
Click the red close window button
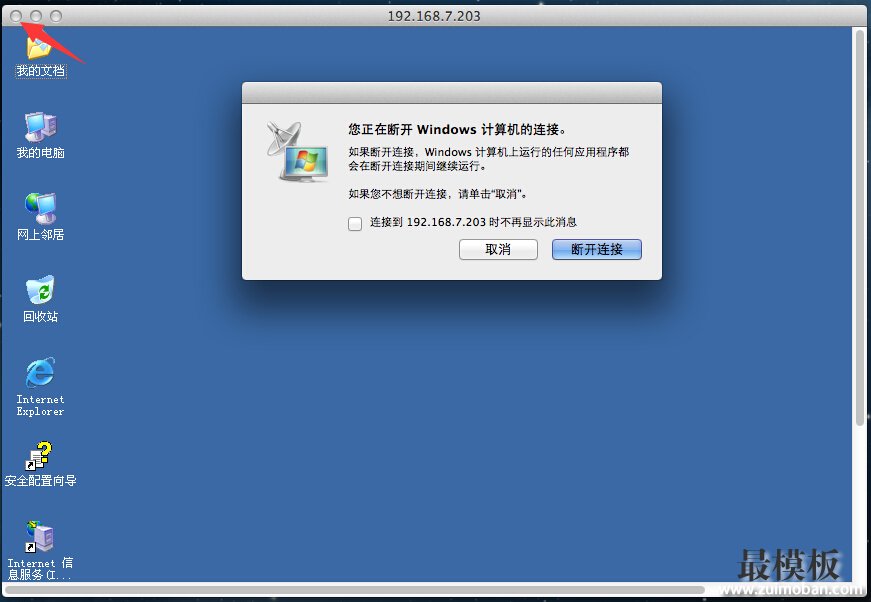(x=16, y=16)
